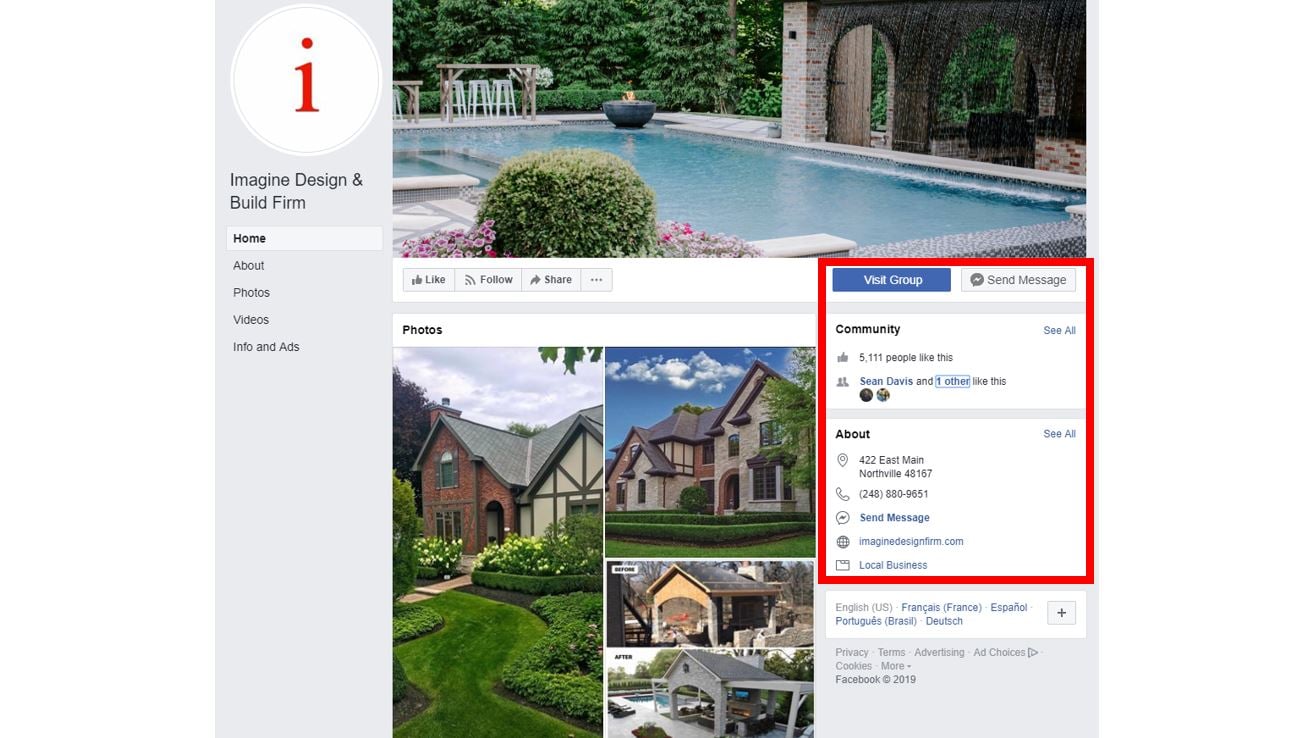Open the imaginedesignfirm.com website link

tap(911, 542)
